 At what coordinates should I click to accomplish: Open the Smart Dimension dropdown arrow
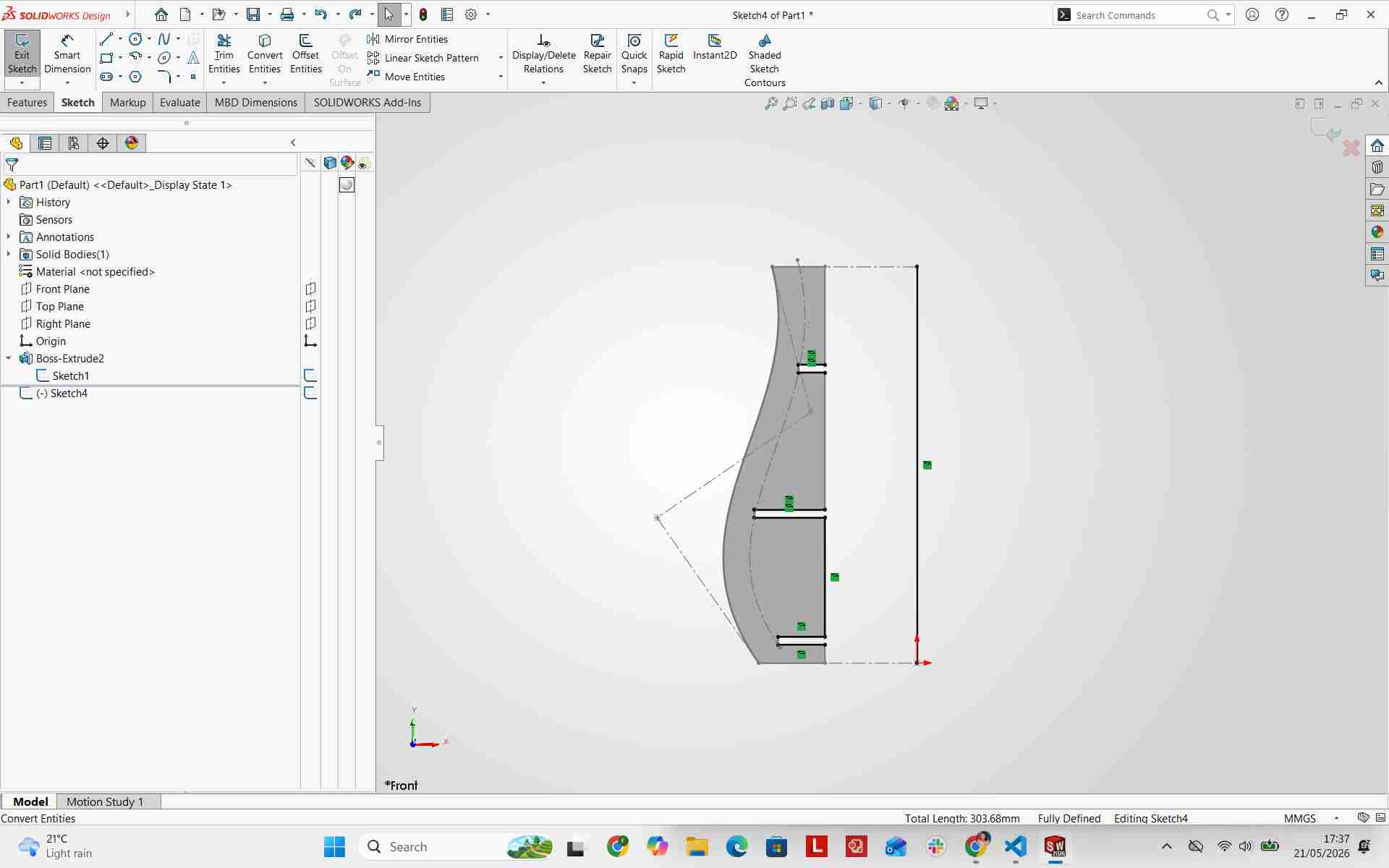point(67,82)
